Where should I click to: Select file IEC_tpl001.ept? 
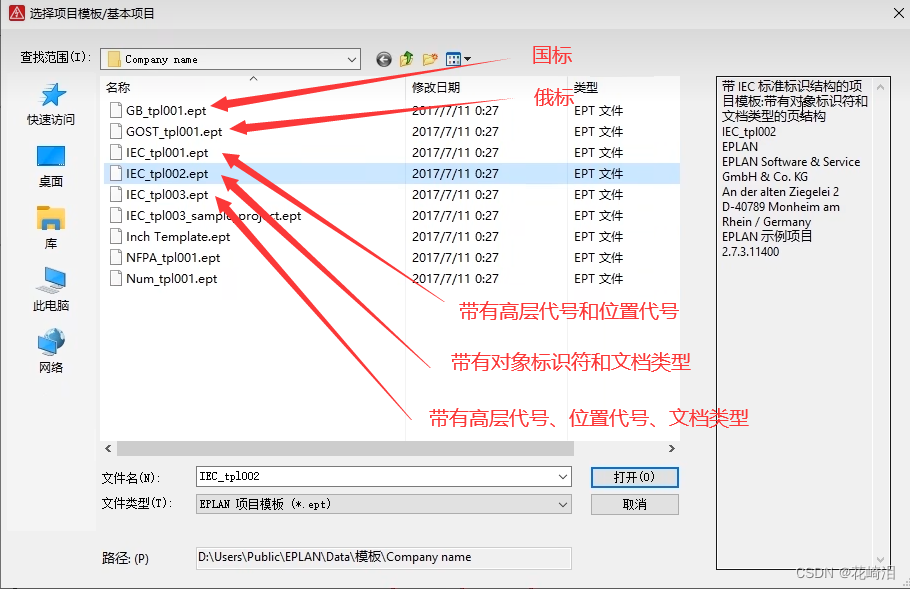(167, 153)
